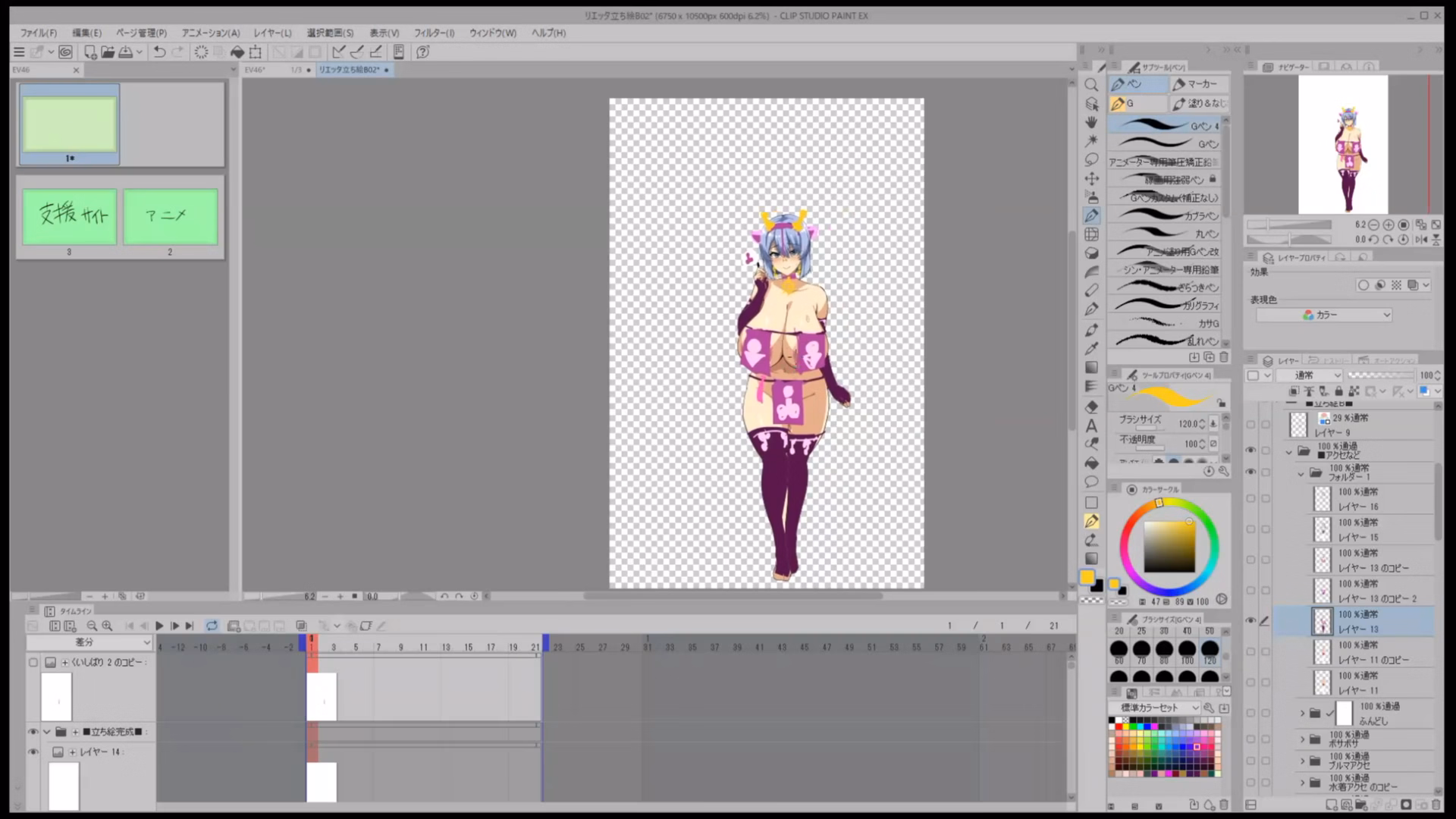Screen dimensions: 1456x819
Task: Show the レイヤー 15 layer
Action: tap(1250, 529)
